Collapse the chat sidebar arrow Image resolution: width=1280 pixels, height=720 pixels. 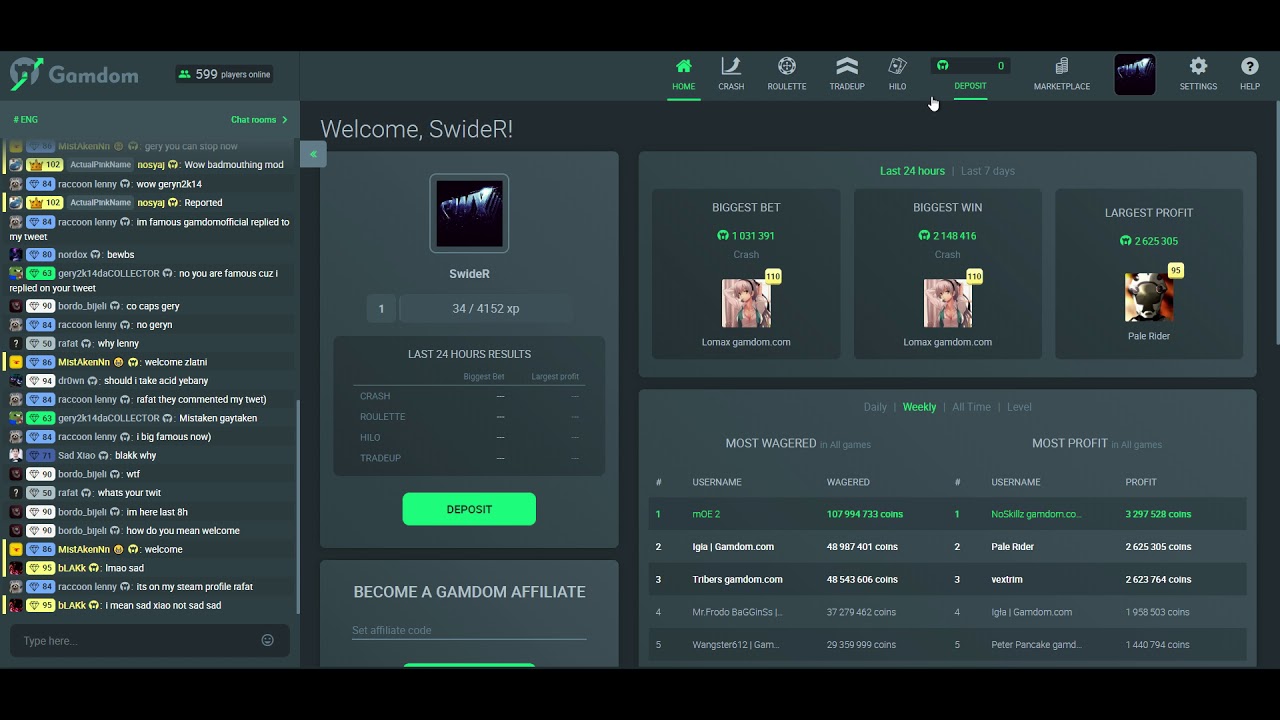click(313, 154)
